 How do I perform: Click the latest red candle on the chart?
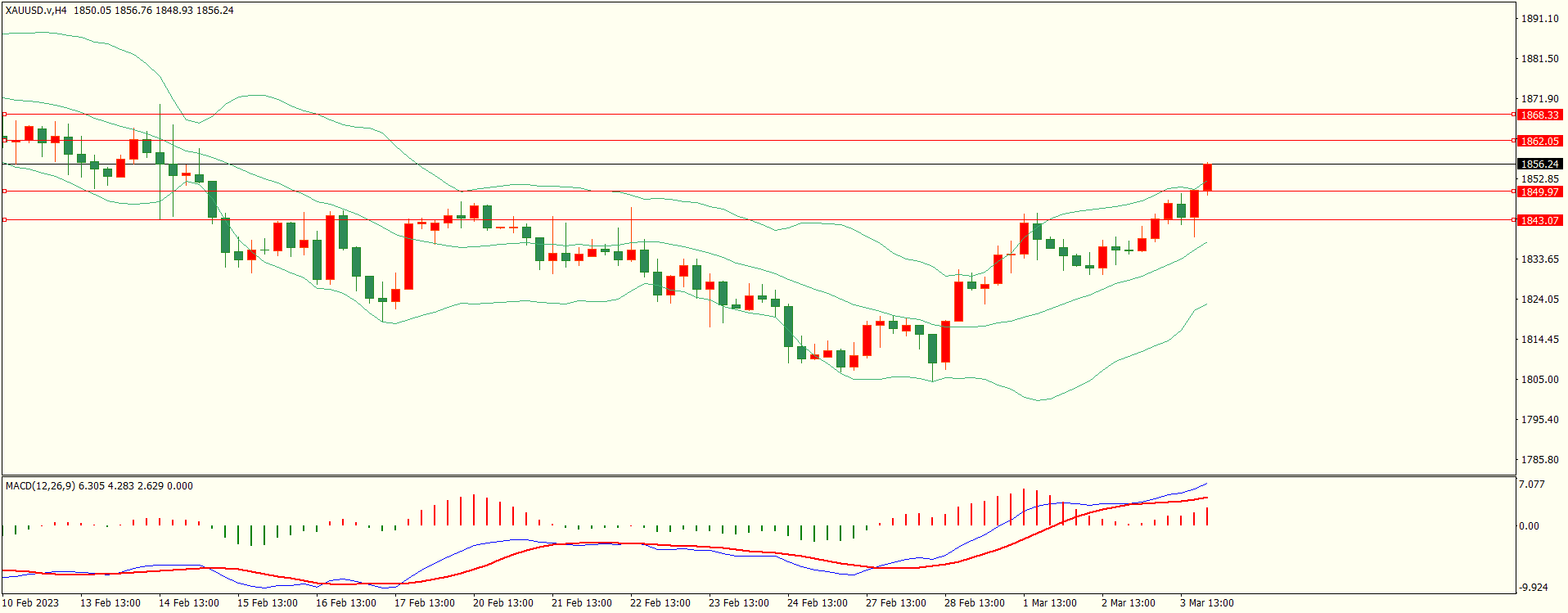tap(1207, 178)
